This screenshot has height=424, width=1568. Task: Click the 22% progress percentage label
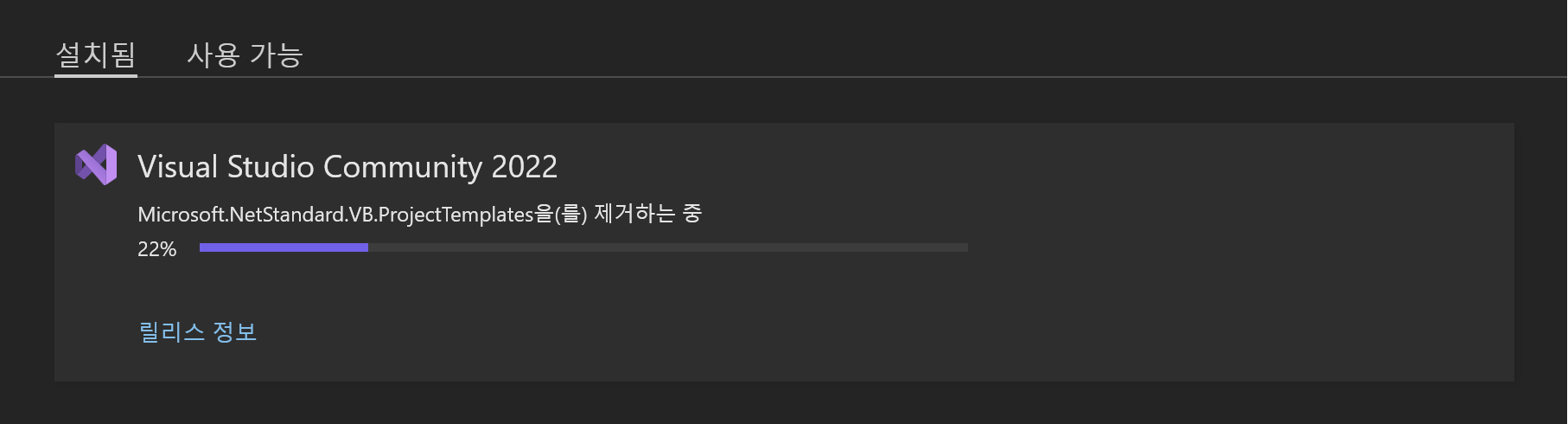point(156,249)
